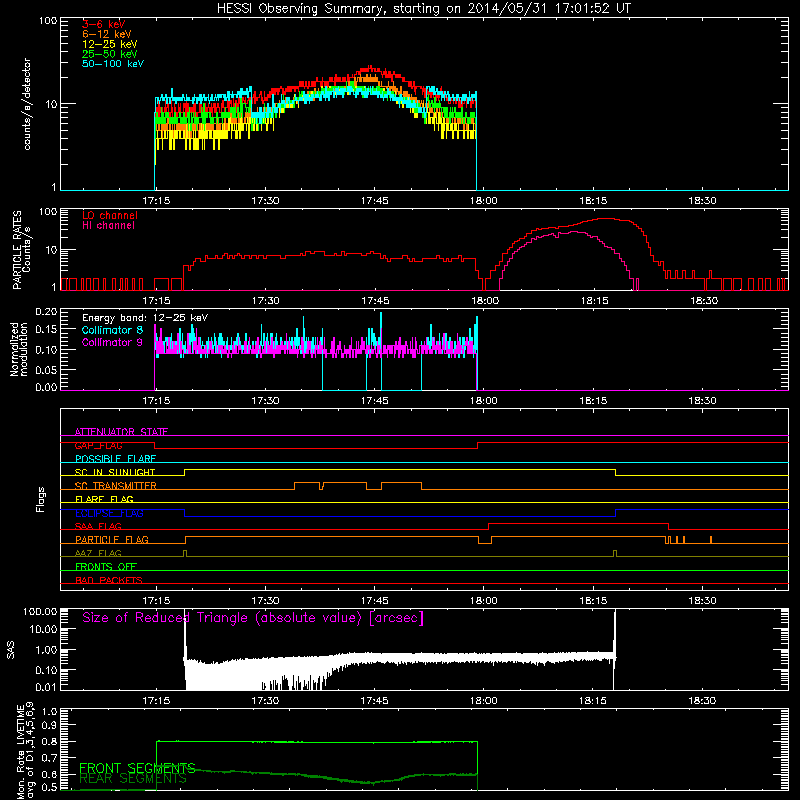This screenshot has height=800, width=800.
Task: Click the PARTICLE_FLAG label
Action: [x=112, y=540]
